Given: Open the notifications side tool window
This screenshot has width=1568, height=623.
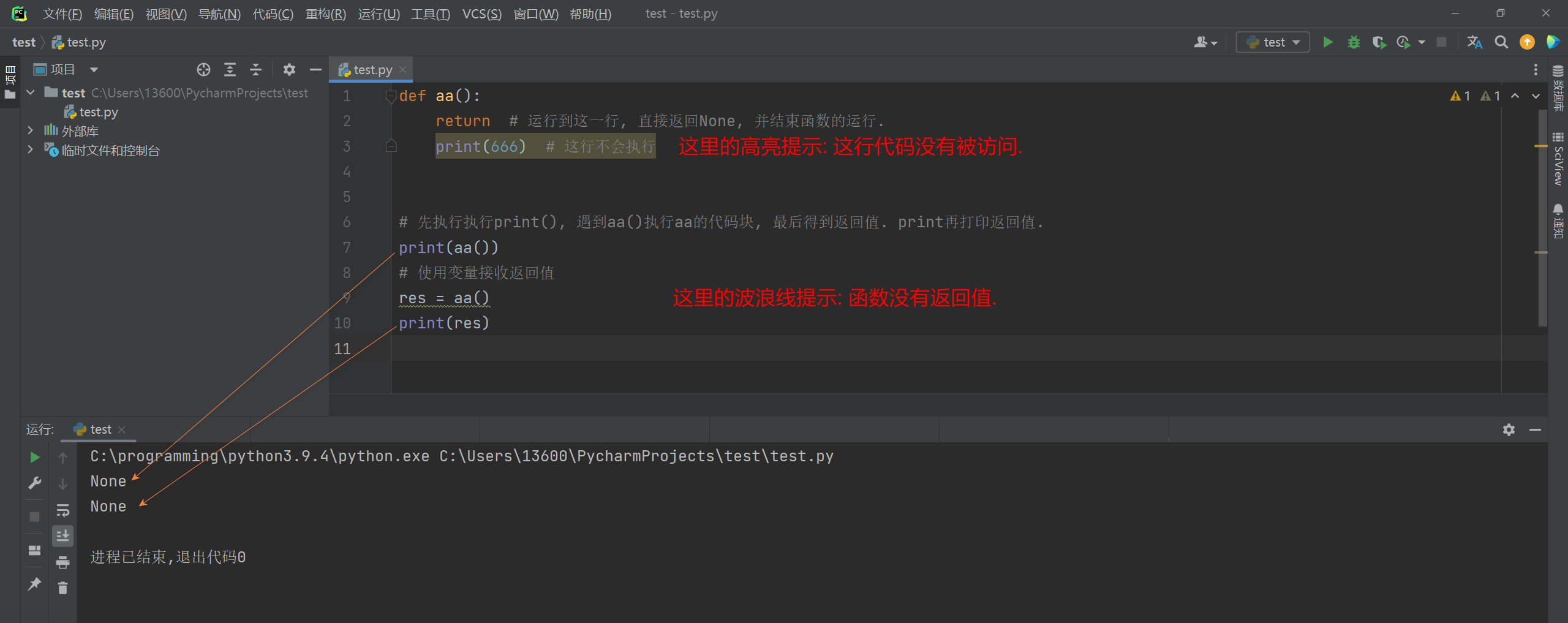Looking at the screenshot, I should (1558, 221).
